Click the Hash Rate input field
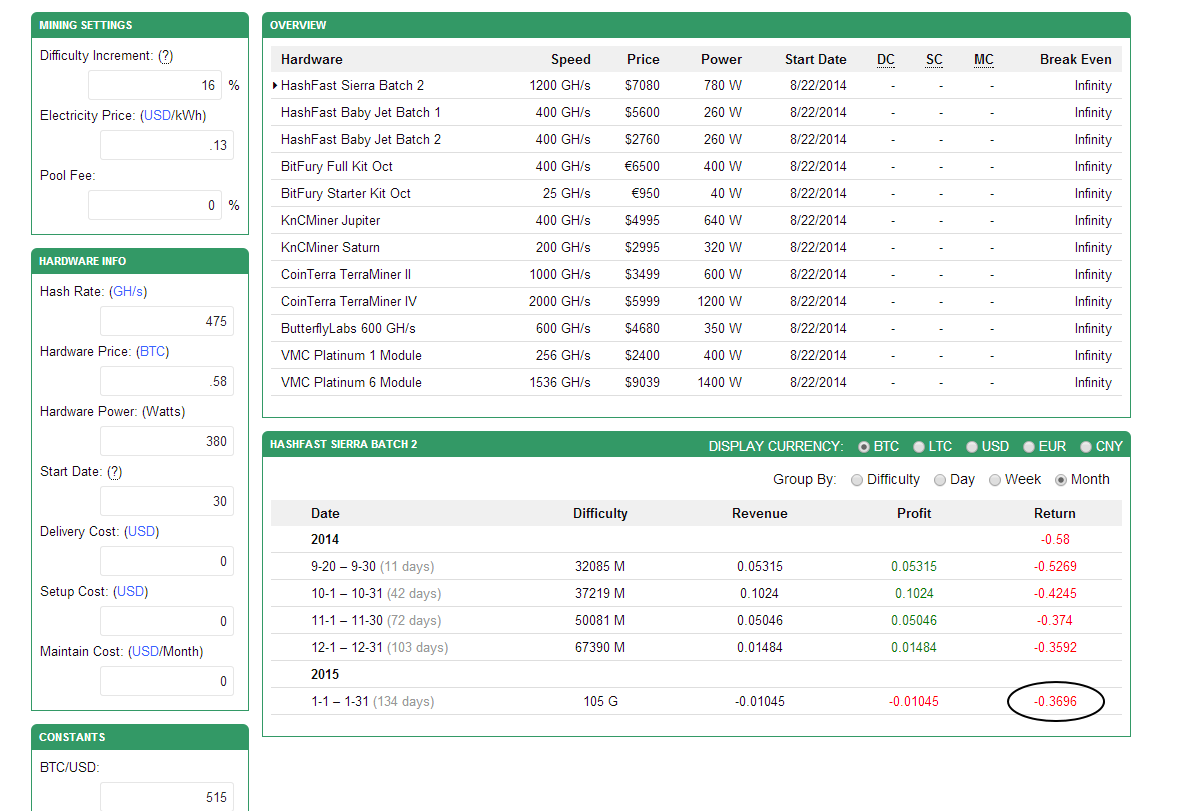 click(167, 321)
